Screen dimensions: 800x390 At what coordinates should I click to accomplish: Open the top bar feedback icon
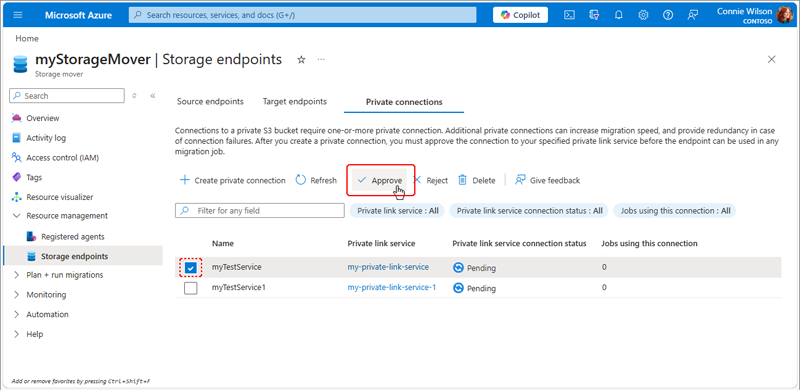pos(692,15)
